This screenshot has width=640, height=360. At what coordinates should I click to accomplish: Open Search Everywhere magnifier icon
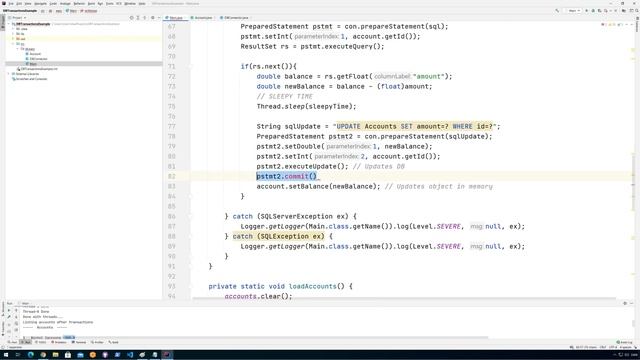tap(636, 11)
